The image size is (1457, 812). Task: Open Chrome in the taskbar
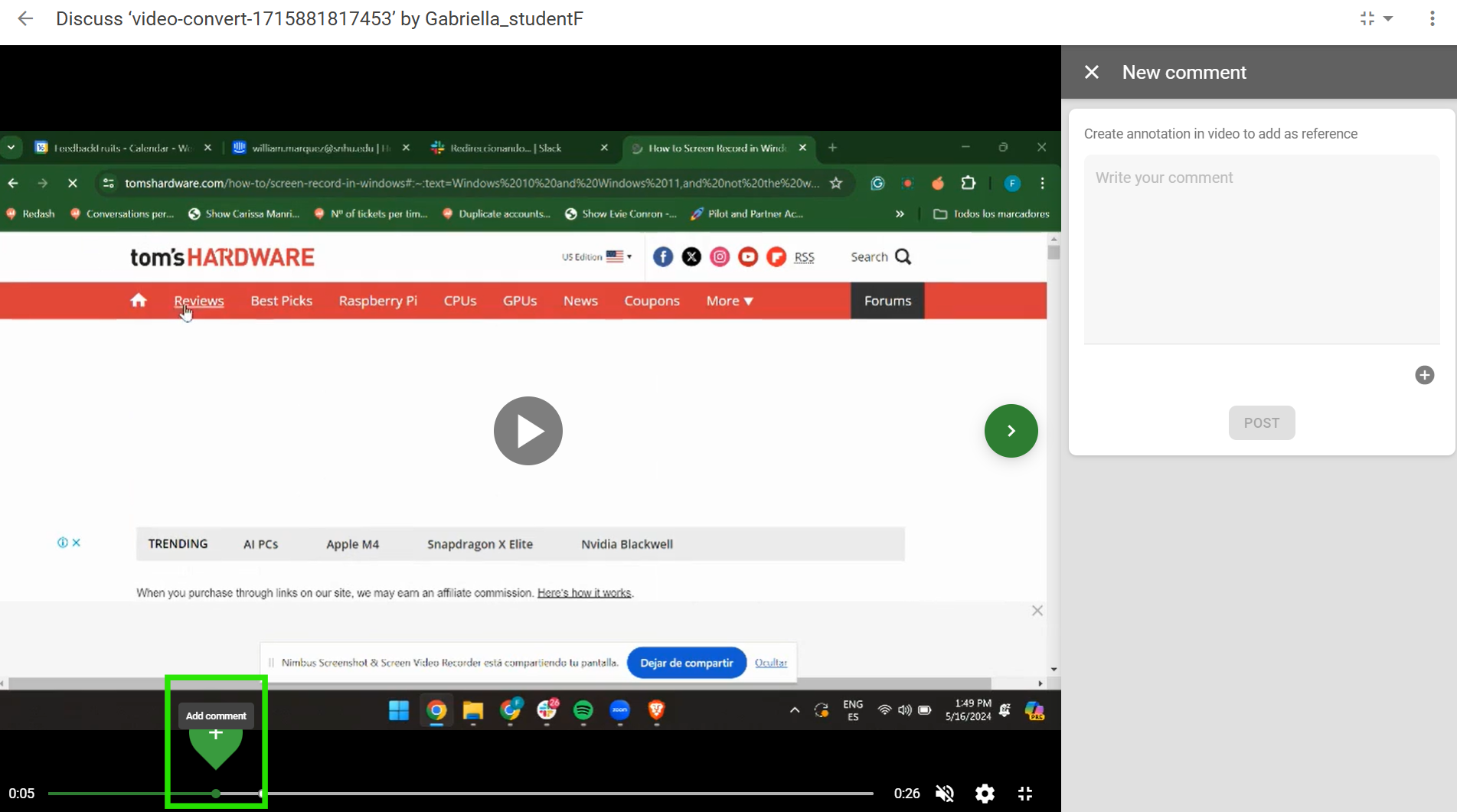pos(436,711)
